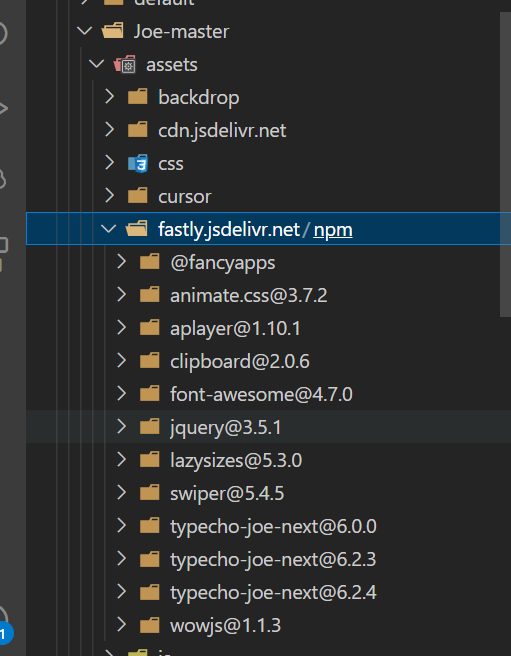
Task: Select the font-awesome@4.7.0 label
Action: pos(262,394)
